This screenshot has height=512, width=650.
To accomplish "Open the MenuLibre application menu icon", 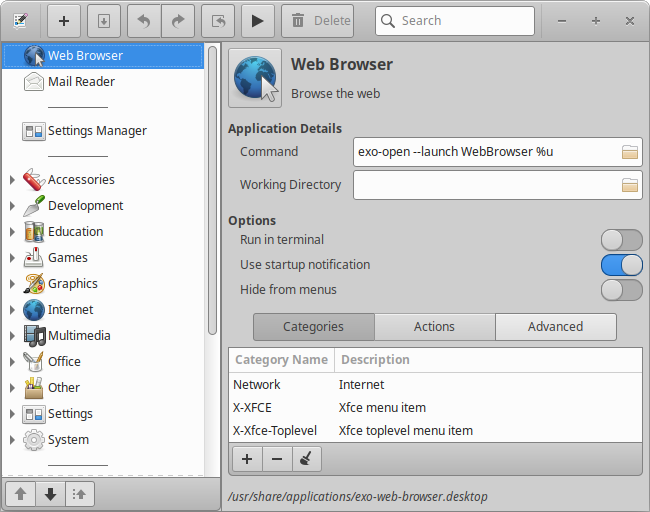I will point(20,21).
